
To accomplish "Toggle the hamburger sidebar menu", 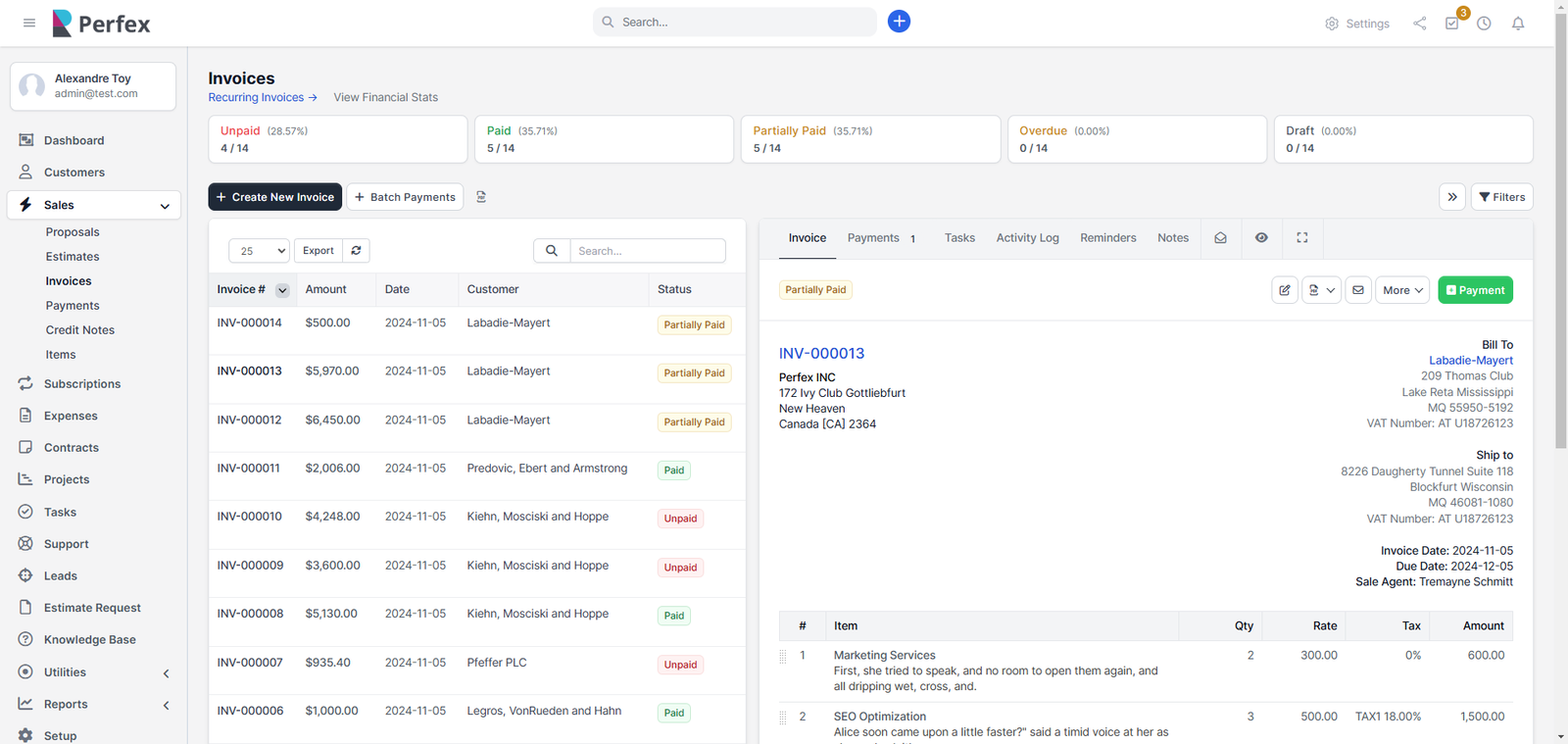I will click(x=29, y=23).
